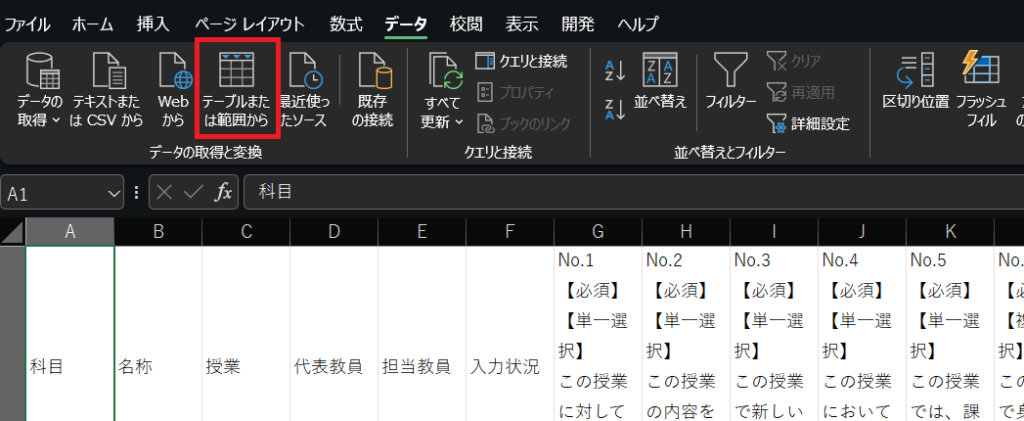
Task: Click the formula bar showing 科目
Action: [x=600, y=192]
